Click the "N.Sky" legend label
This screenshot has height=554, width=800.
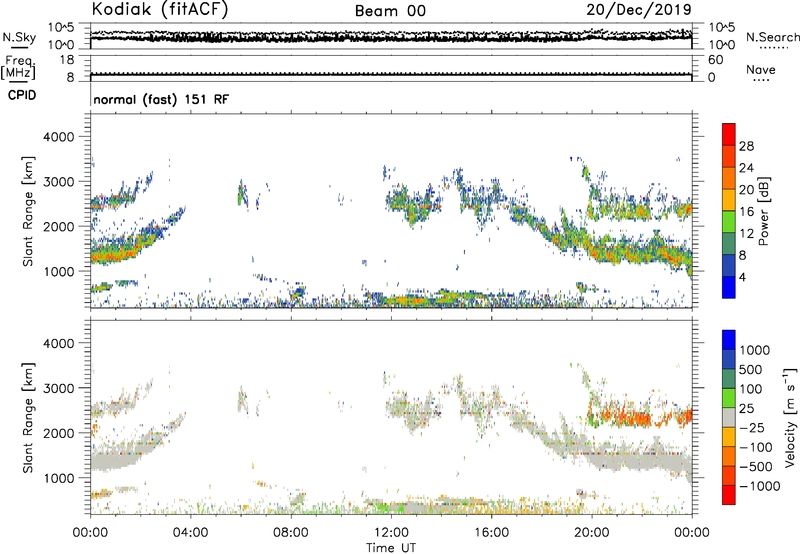click(19, 37)
